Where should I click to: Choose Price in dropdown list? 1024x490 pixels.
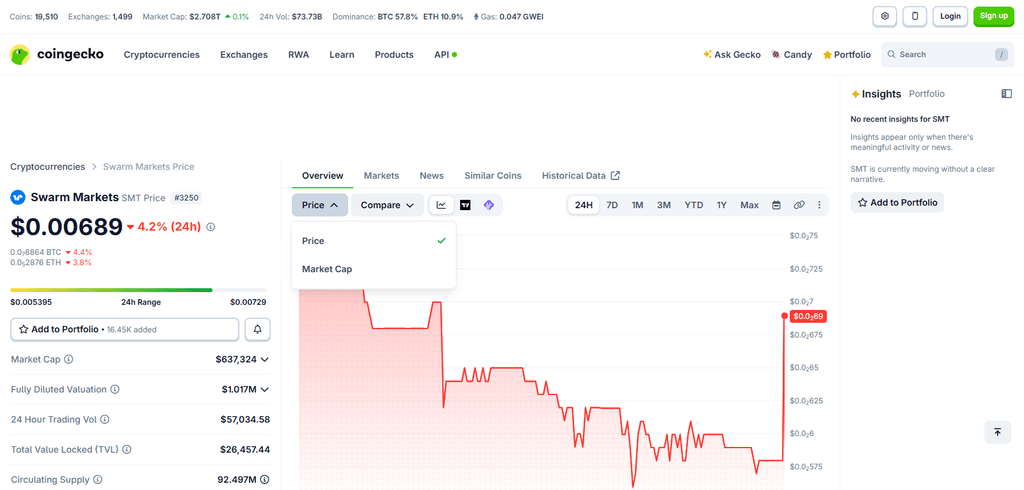click(x=374, y=241)
